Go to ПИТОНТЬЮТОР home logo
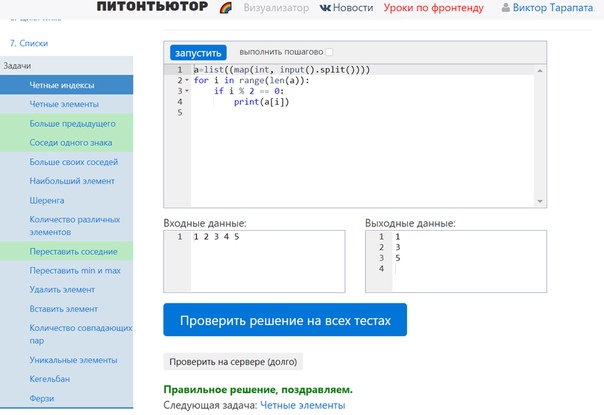This screenshot has width=604, height=415. click(152, 7)
